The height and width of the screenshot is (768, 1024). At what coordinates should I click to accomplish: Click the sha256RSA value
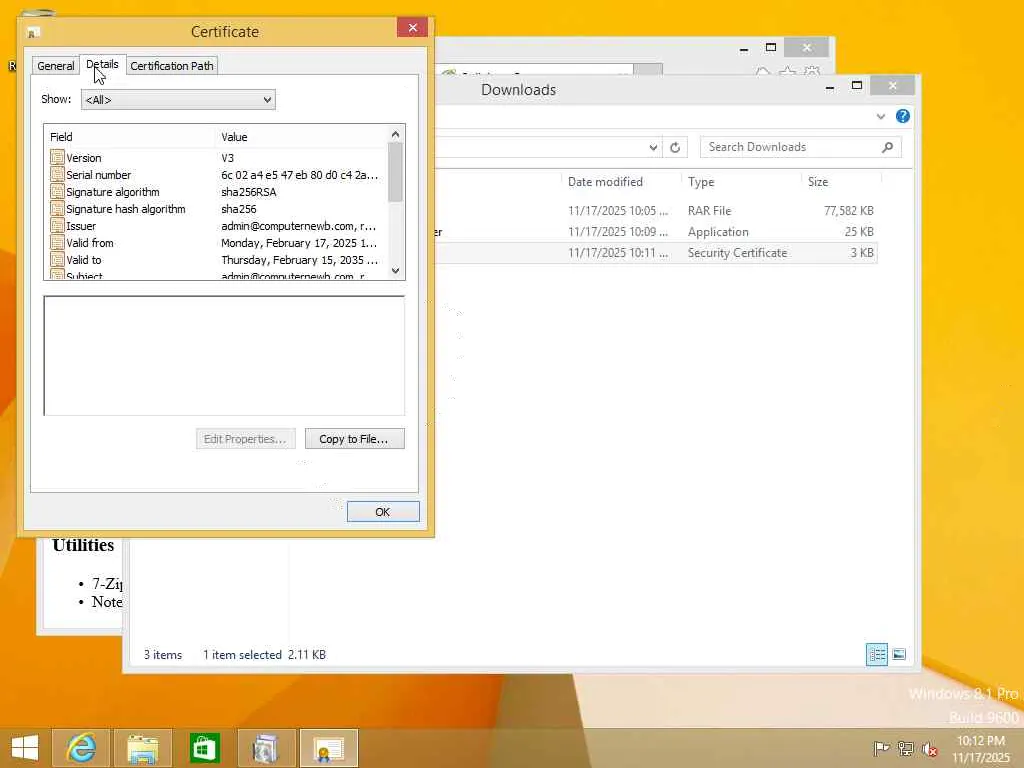click(249, 192)
